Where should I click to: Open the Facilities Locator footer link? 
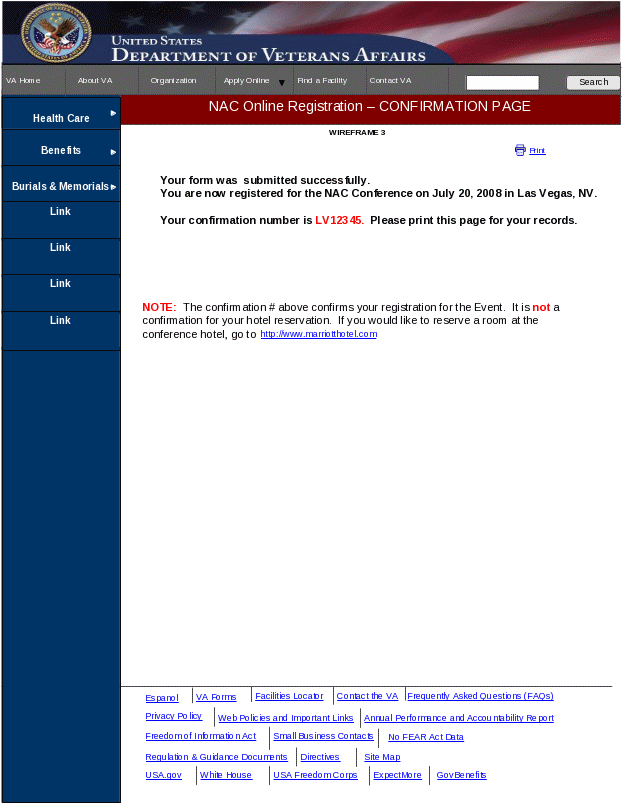pos(289,696)
